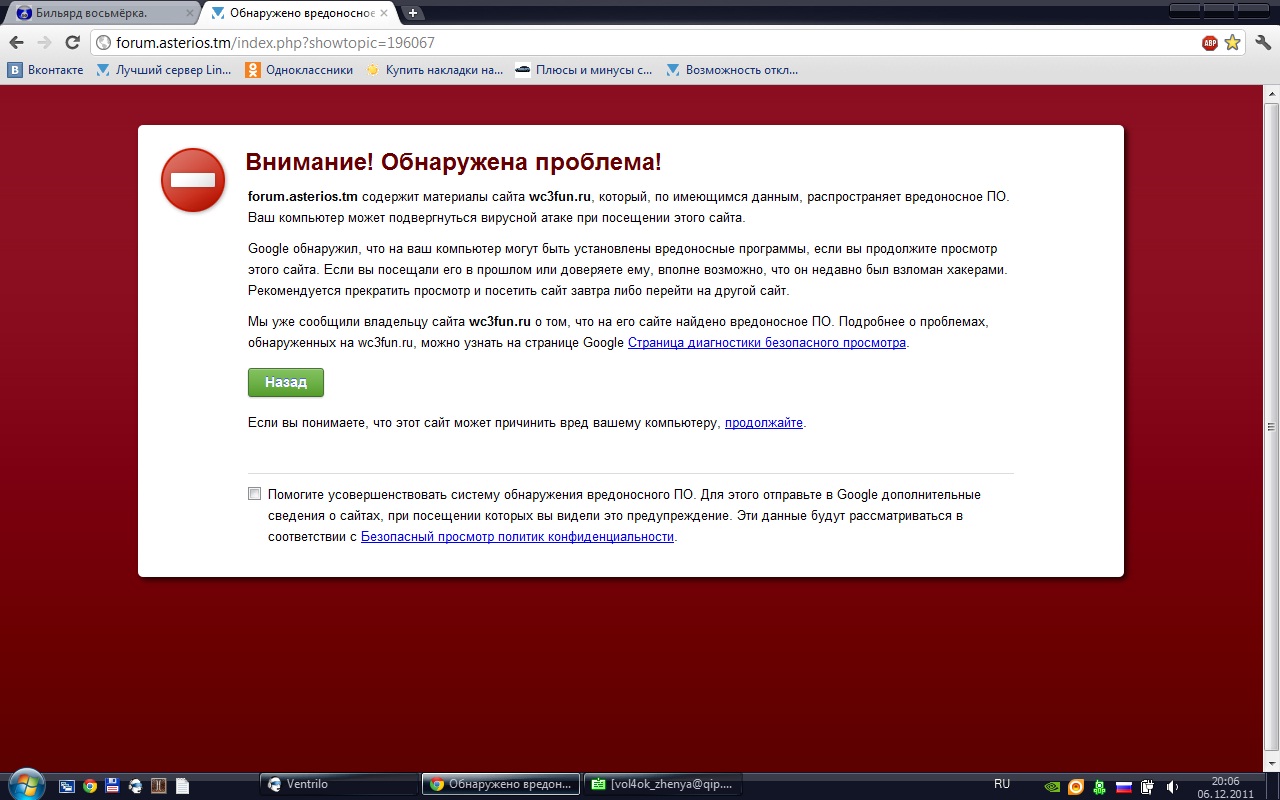Open the Лучший сервер Lin... bookmark
This screenshot has width=1280, height=800.
(164, 70)
